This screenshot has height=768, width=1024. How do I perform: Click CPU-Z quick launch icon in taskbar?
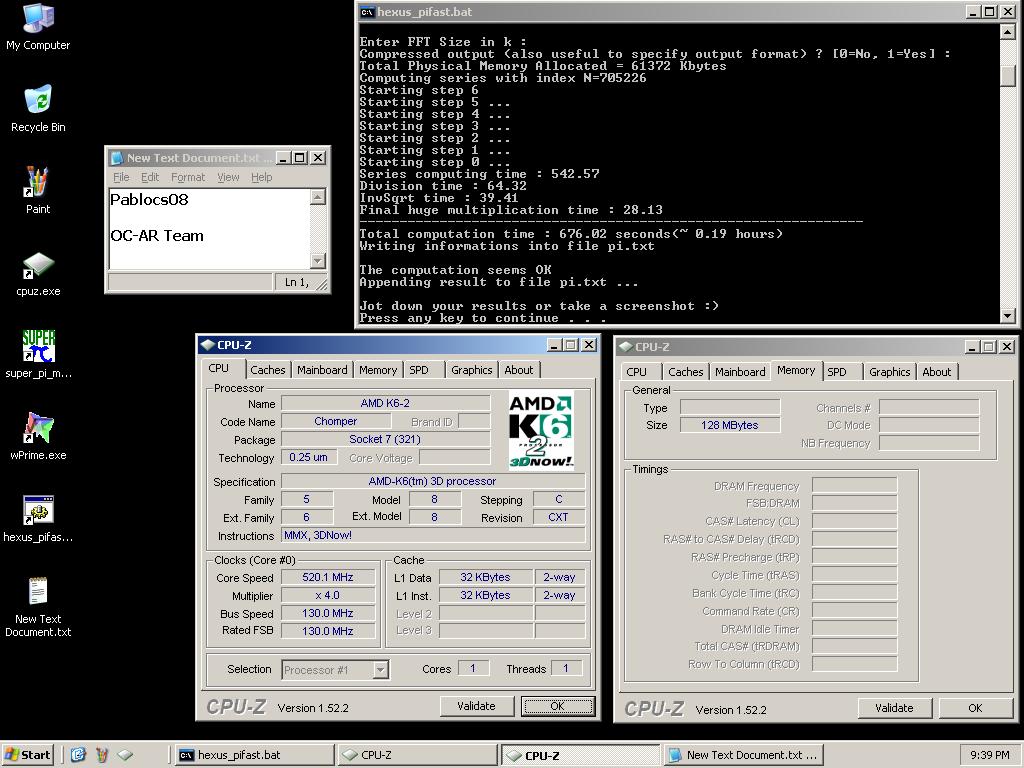click(x=125, y=755)
